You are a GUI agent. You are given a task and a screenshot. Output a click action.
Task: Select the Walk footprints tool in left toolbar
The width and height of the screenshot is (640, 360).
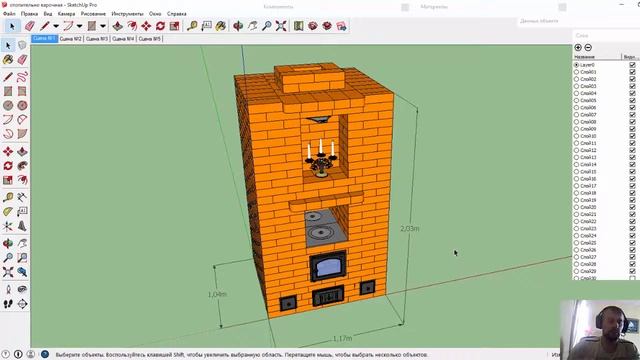[x=8, y=304]
